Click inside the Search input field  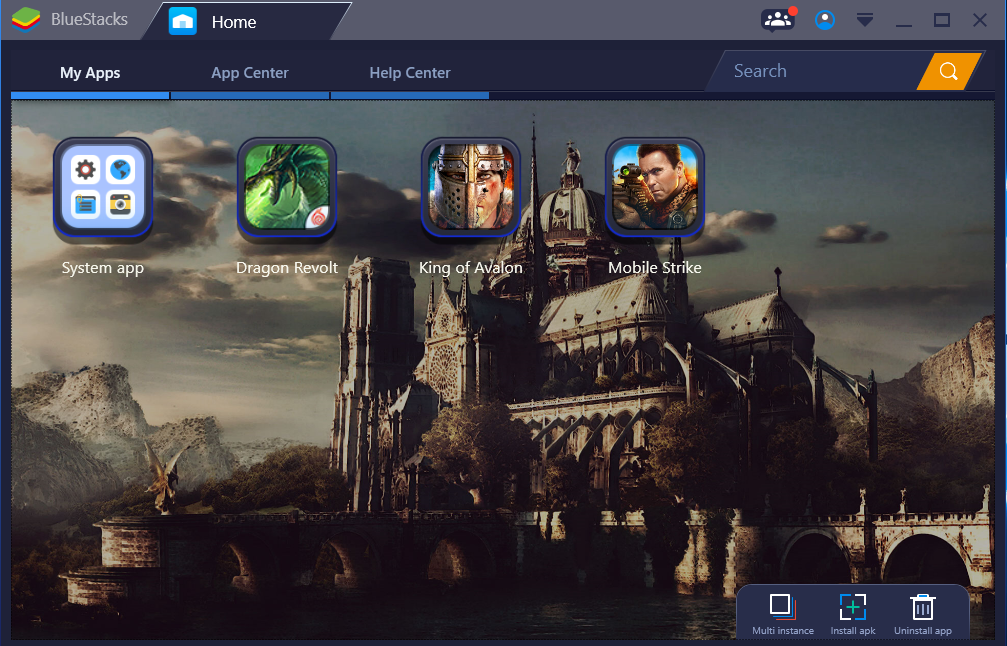815,71
